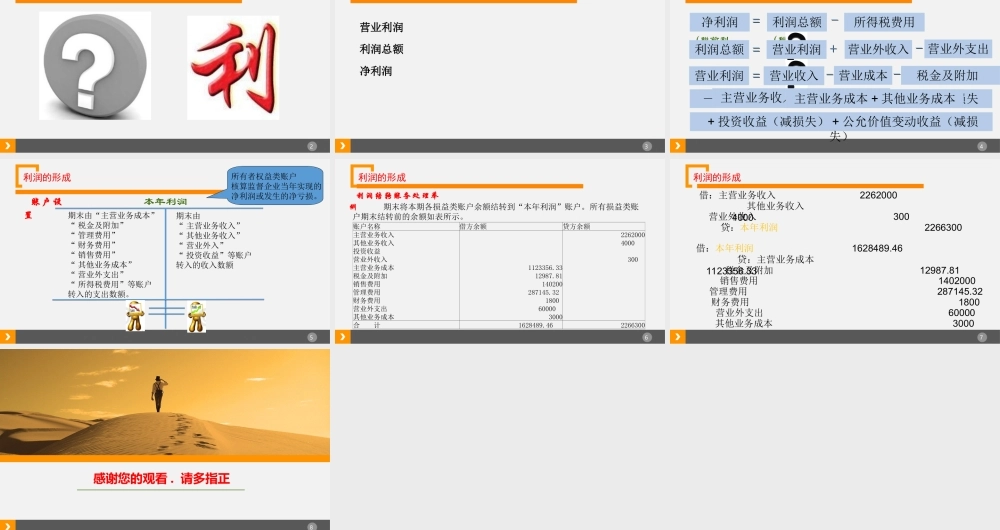This screenshot has height=530, width=1000.
Task: Select the 利润的形成 title on slide 5
Action: tap(47, 177)
